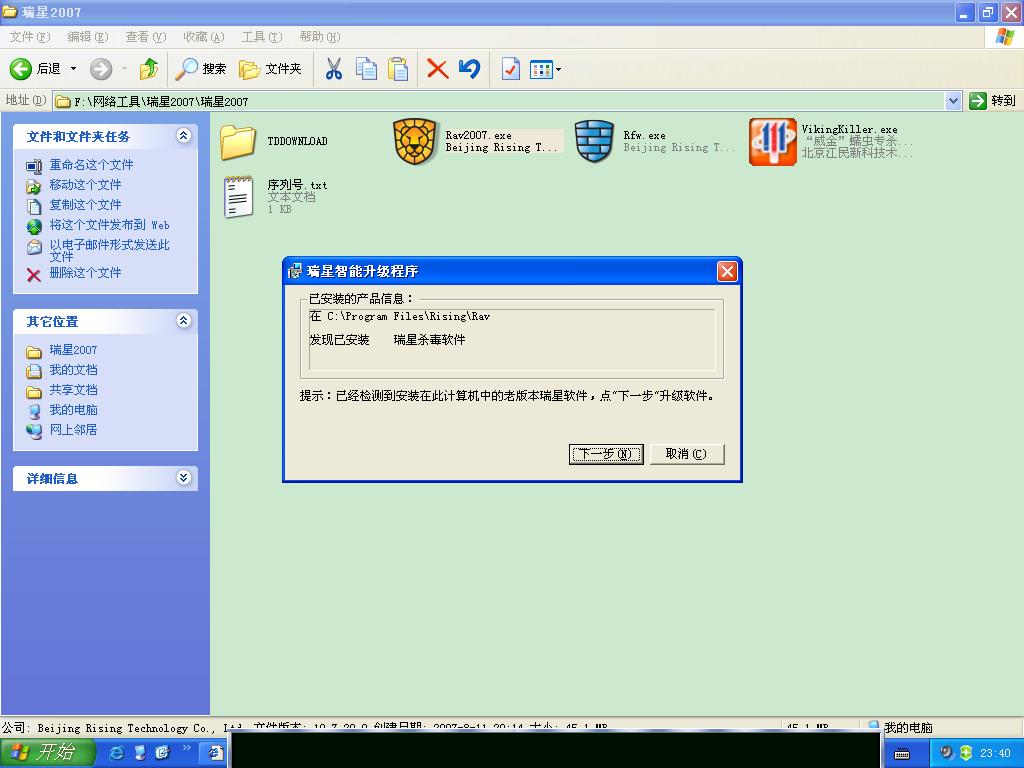Select the TDDOWNLOAD folder icon

238,142
